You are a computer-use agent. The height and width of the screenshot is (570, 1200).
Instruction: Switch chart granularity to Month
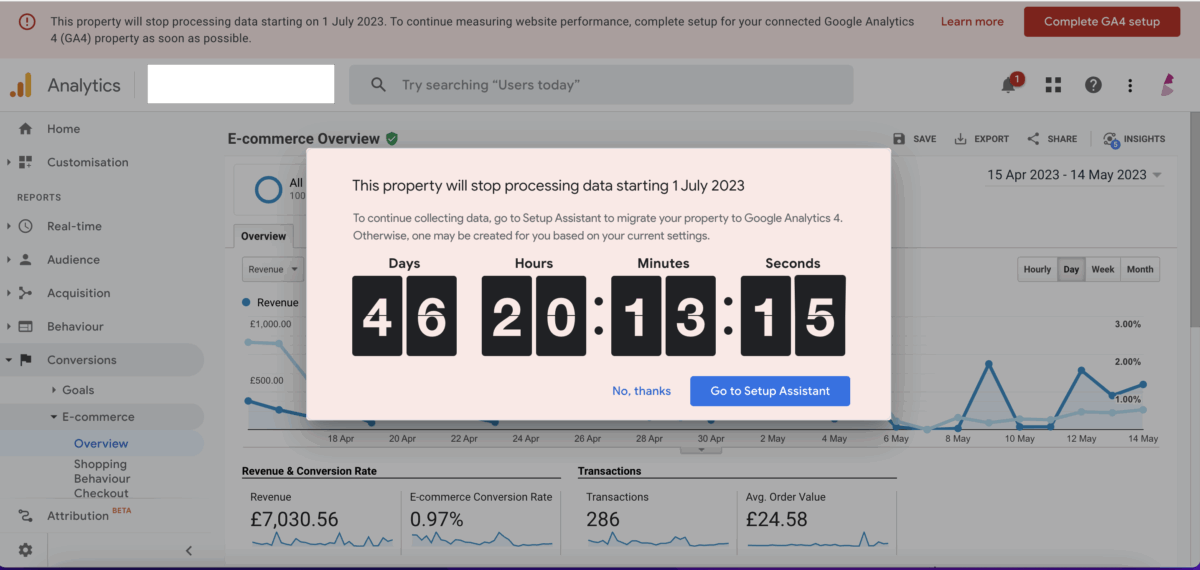1139,269
